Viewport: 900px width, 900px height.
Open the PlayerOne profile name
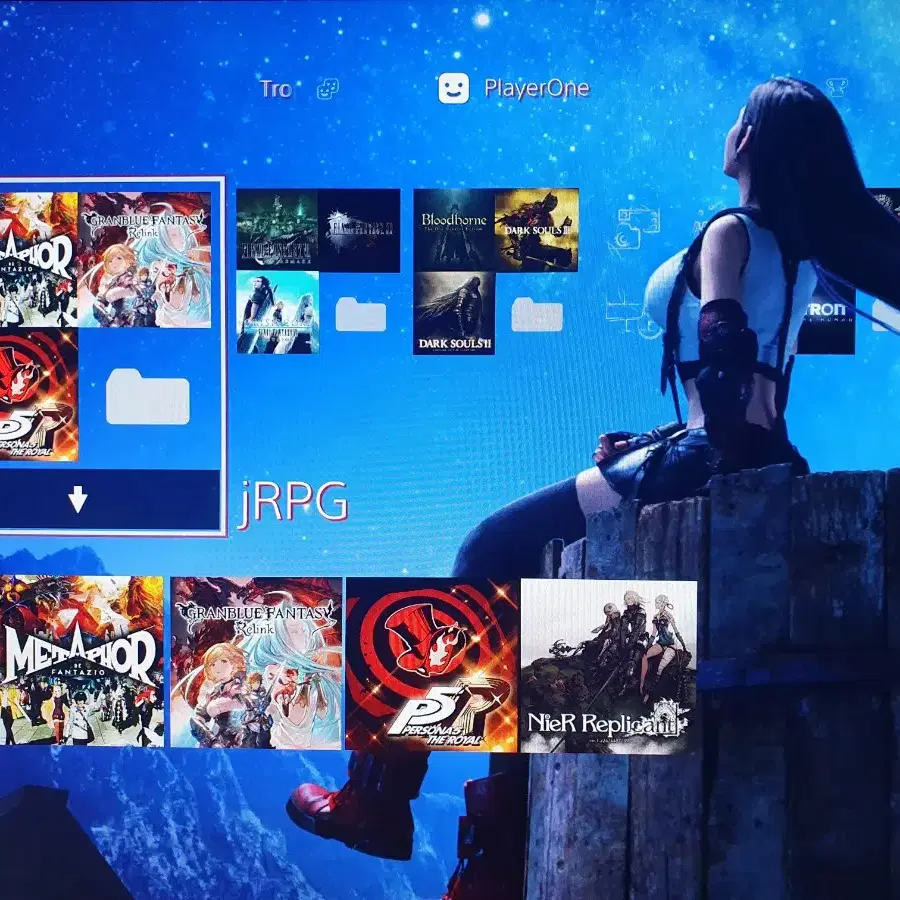[x=537, y=88]
